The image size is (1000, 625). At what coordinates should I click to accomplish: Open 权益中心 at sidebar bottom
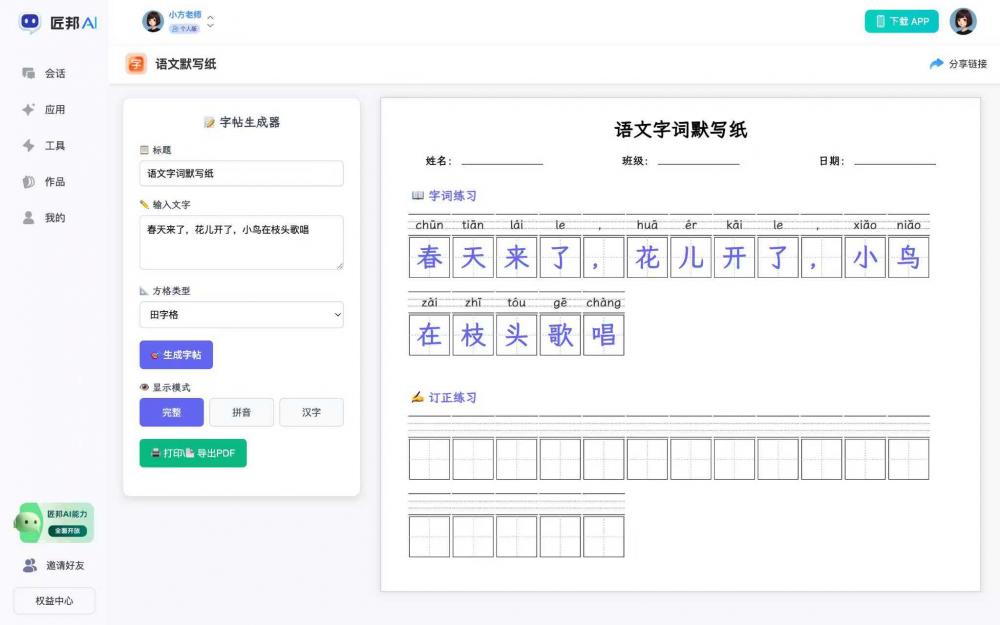point(54,601)
